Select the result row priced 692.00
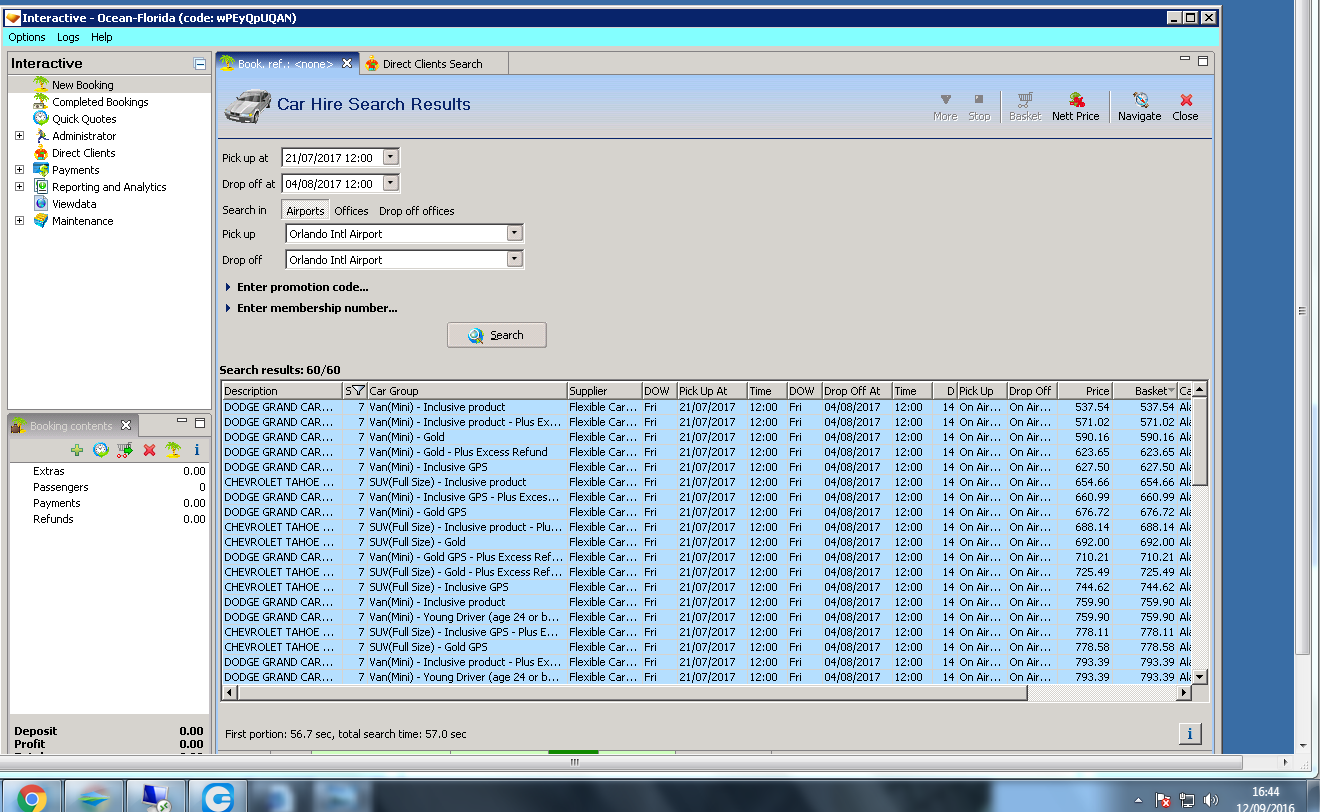 tap(707, 542)
